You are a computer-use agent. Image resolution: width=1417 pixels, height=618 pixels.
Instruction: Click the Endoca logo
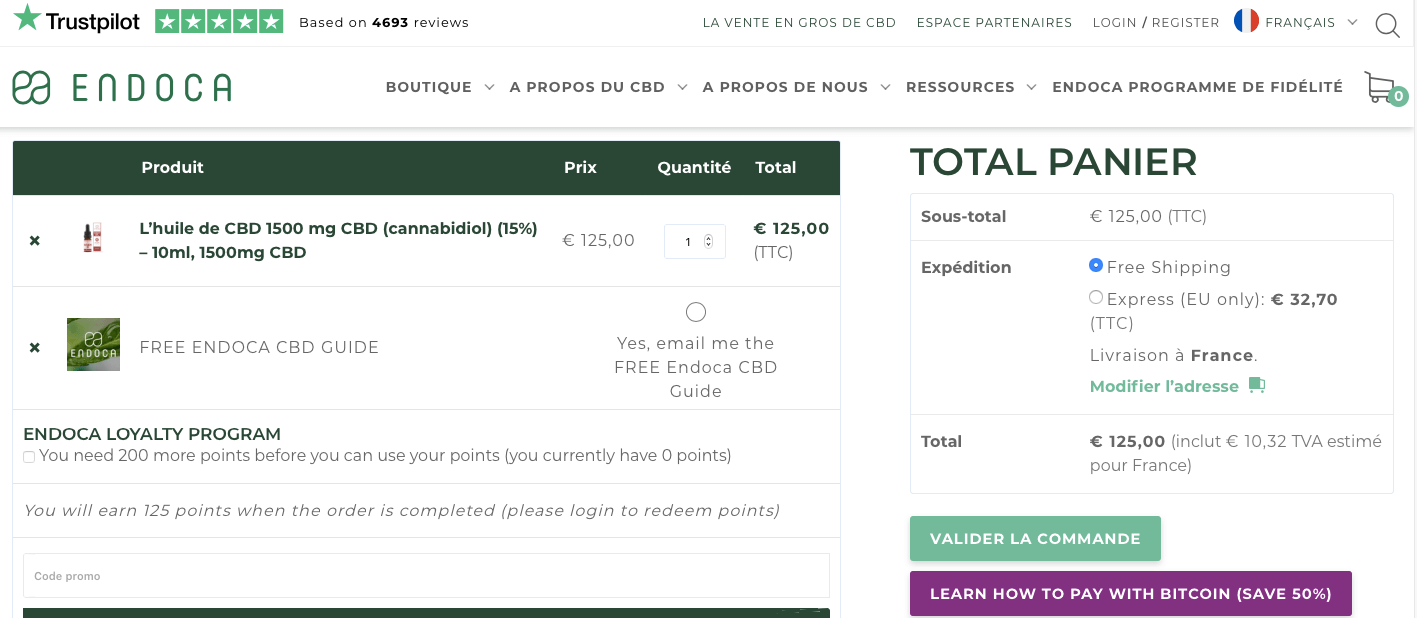[122, 88]
